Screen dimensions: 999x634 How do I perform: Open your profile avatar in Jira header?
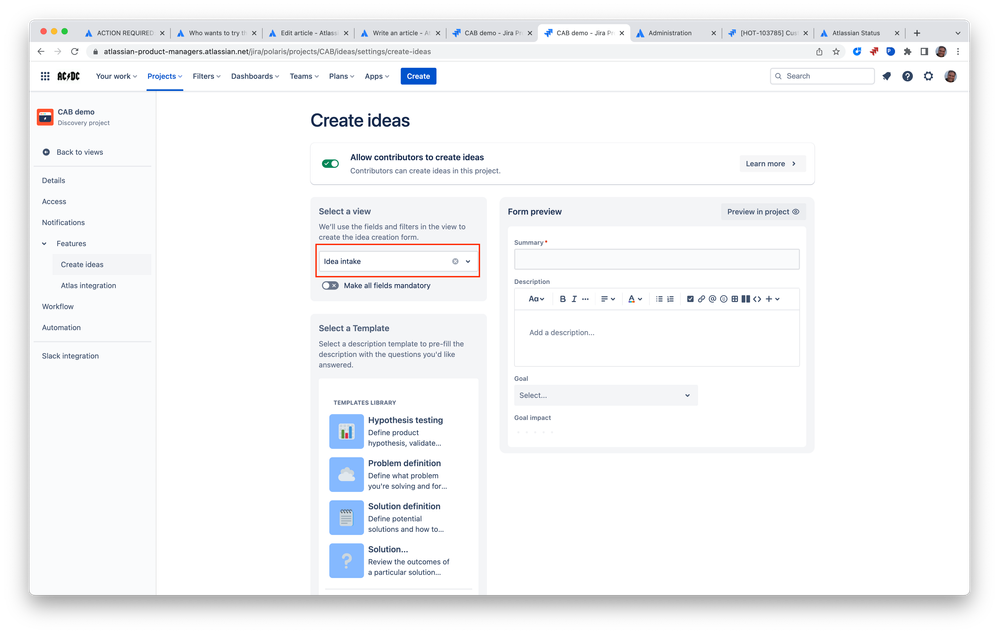(x=950, y=76)
